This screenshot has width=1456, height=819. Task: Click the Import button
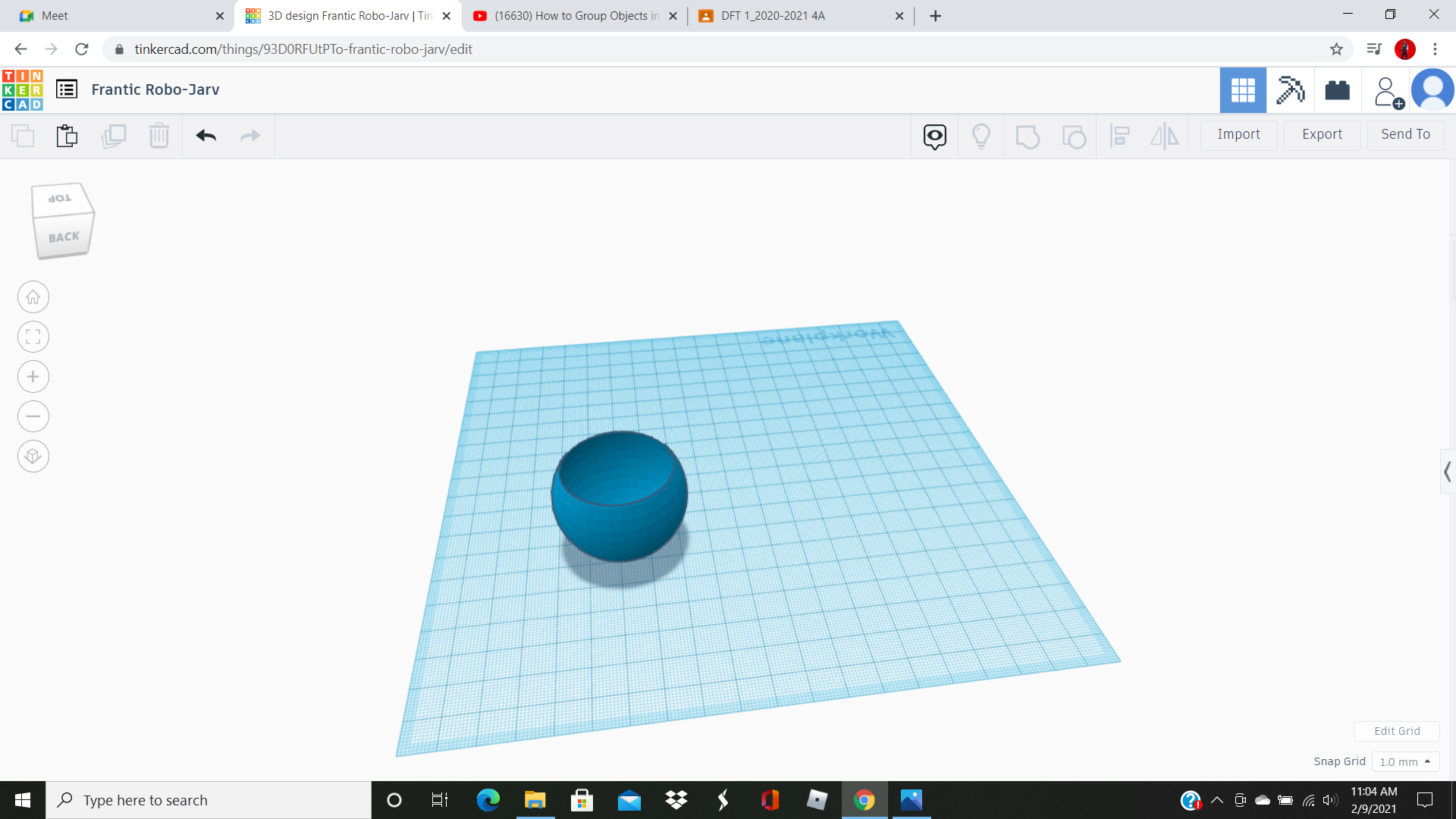(x=1238, y=134)
